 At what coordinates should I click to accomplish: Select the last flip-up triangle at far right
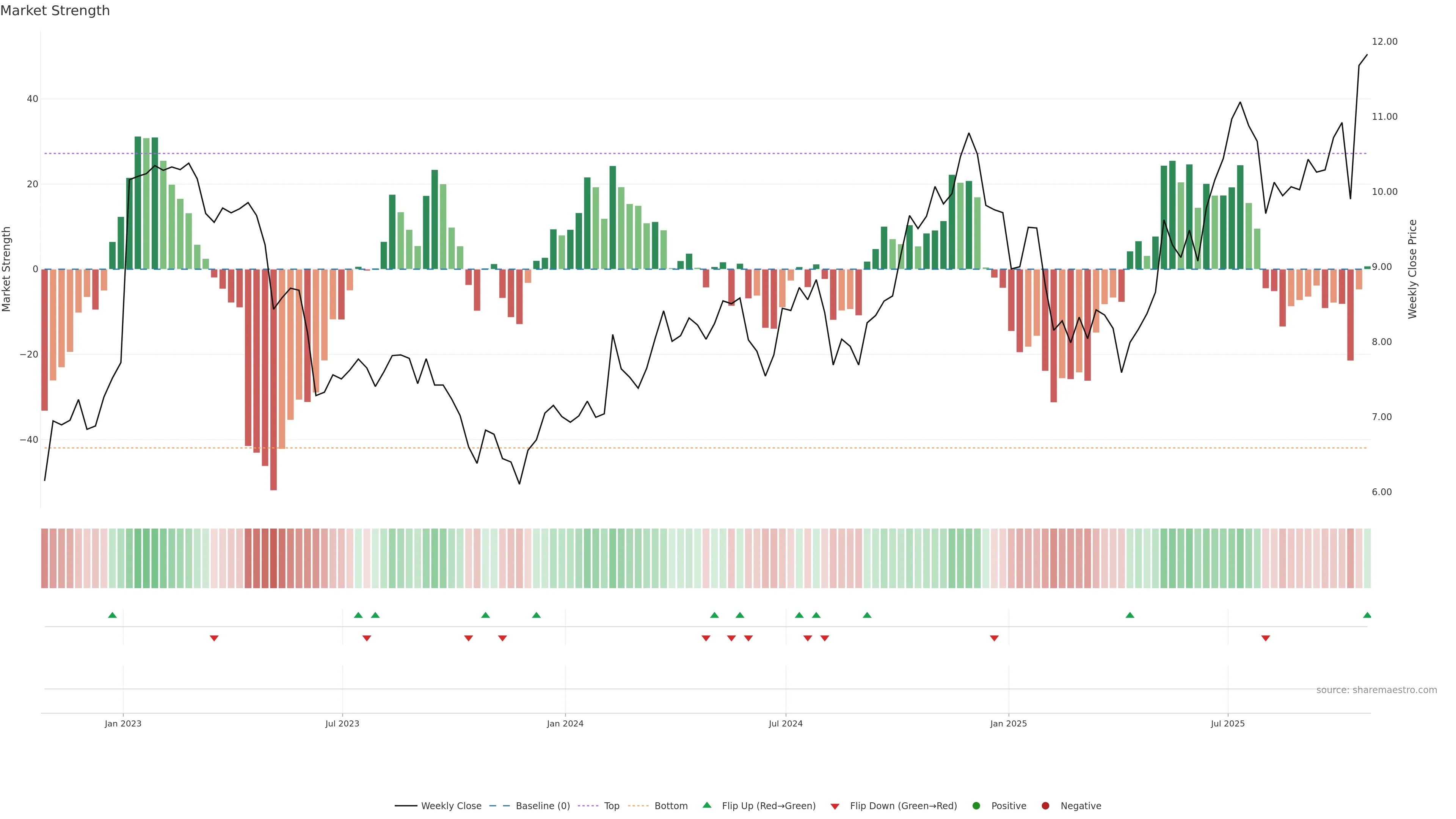(x=1367, y=615)
